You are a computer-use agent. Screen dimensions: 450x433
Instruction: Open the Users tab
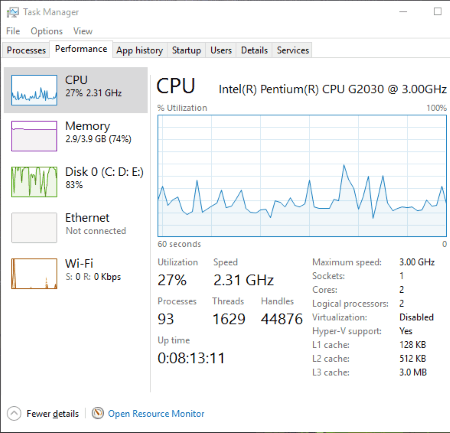click(221, 50)
